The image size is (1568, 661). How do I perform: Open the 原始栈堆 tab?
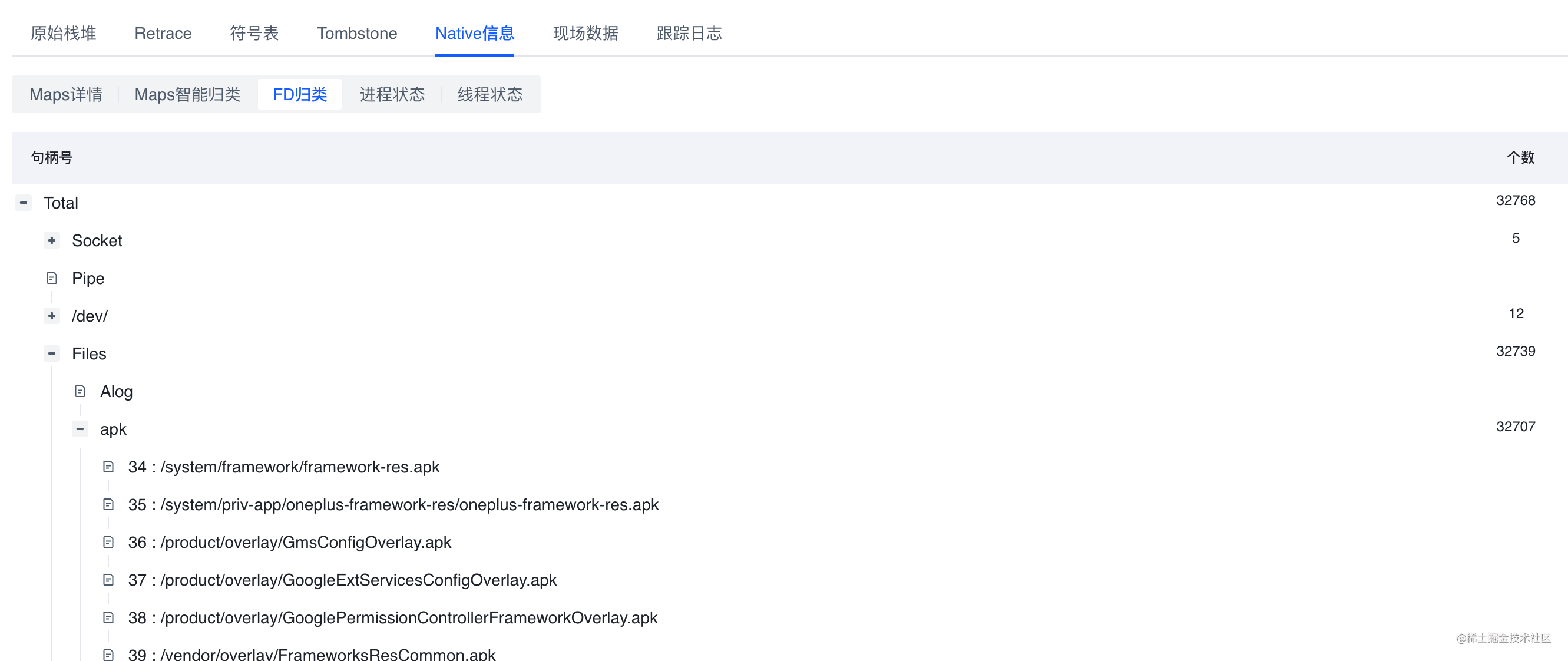(x=63, y=33)
